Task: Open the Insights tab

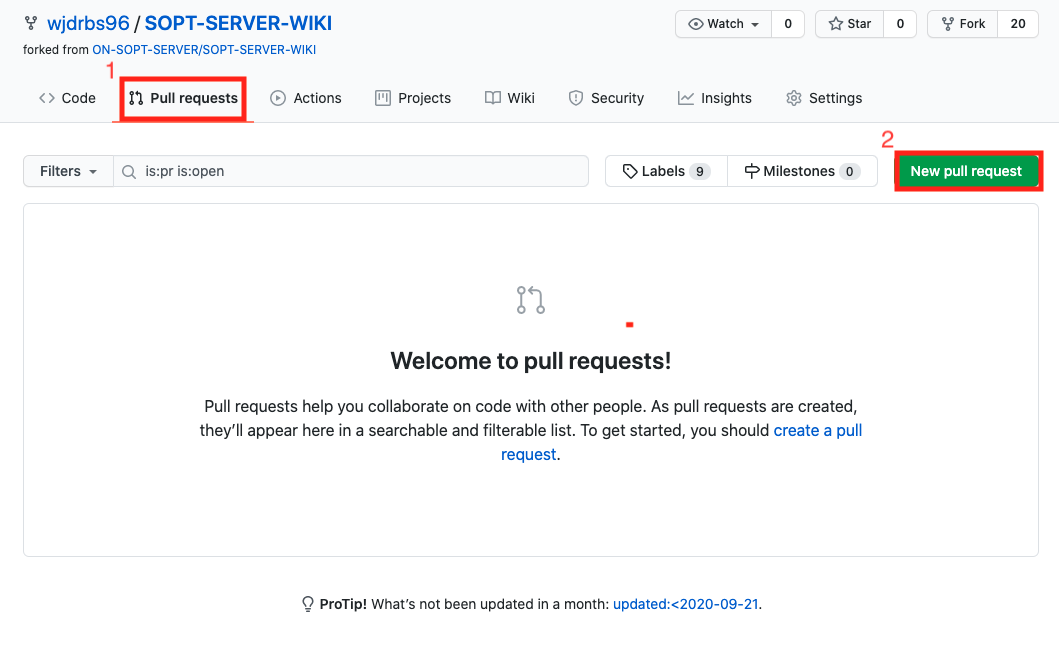Action: pyautogui.click(x=715, y=98)
